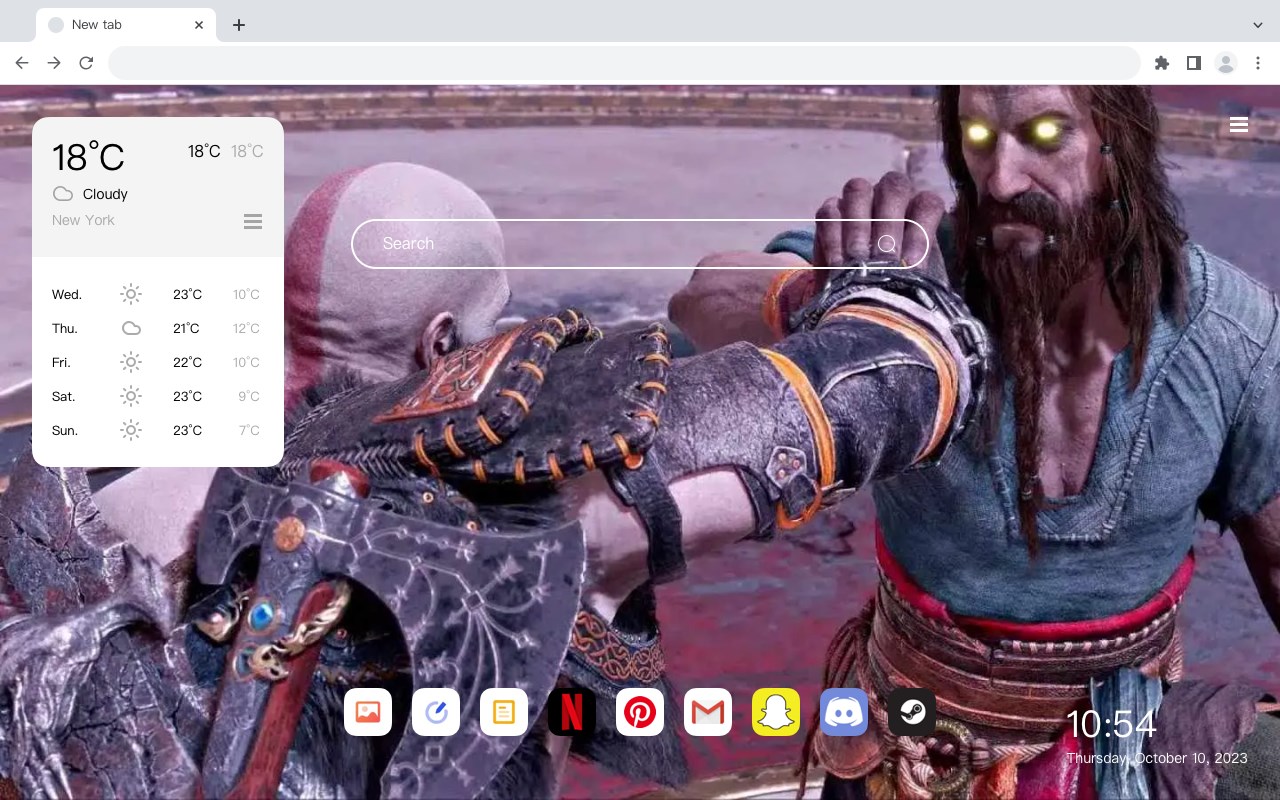The width and height of the screenshot is (1280, 800).
Task: Go back to the previous page
Action: point(22,63)
